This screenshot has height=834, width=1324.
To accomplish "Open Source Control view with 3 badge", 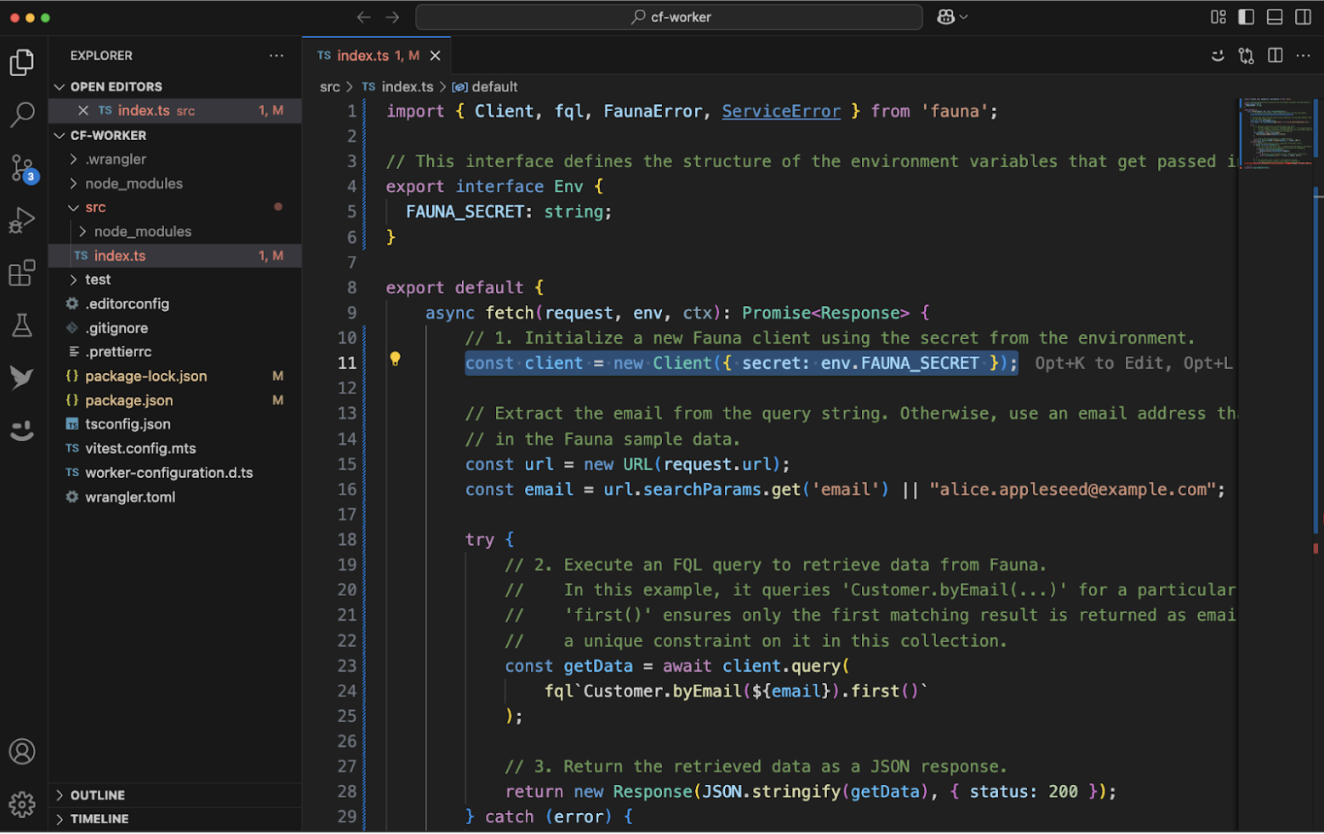I will coord(22,167).
